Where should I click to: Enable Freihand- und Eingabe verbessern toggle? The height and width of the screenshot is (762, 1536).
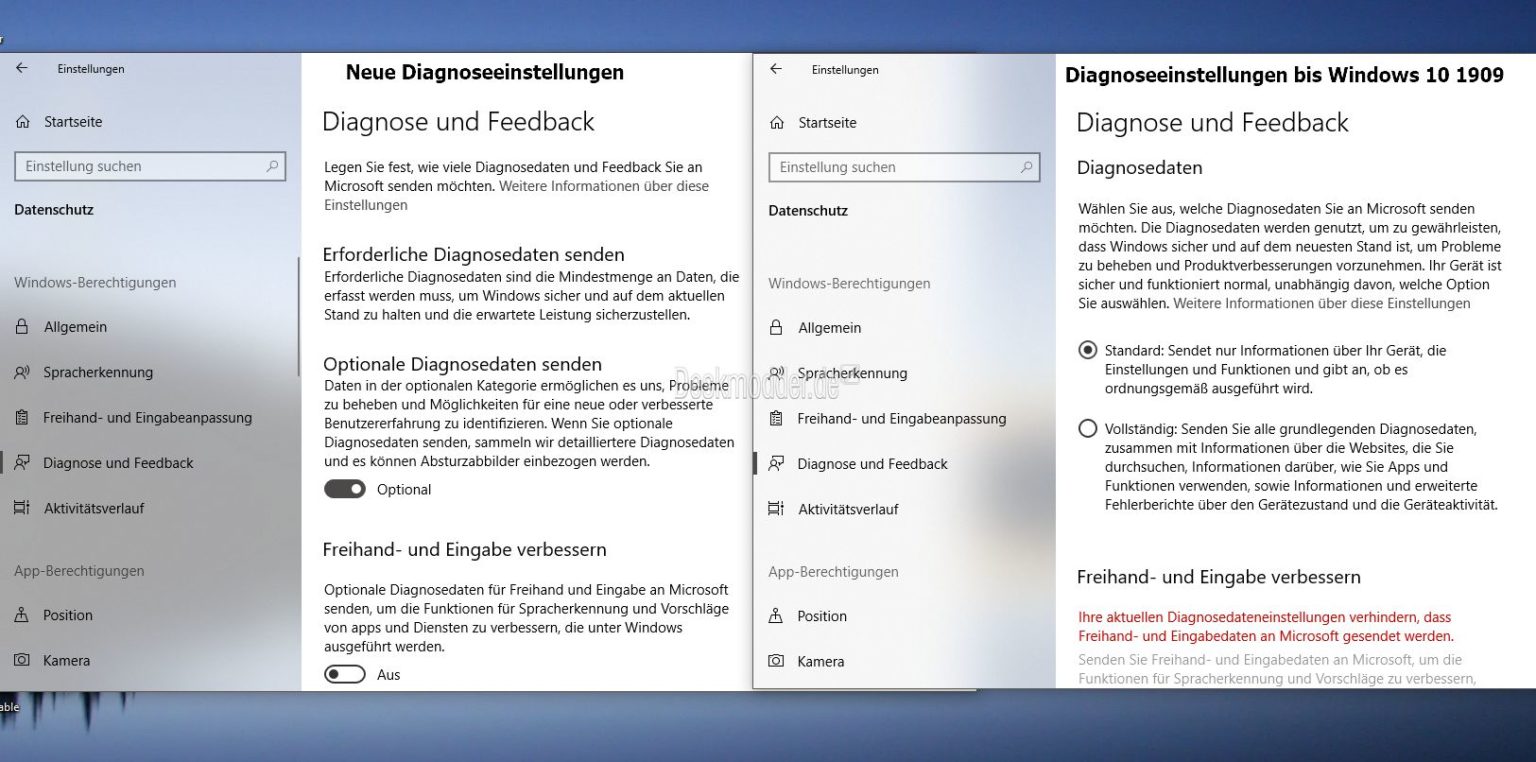(x=345, y=674)
